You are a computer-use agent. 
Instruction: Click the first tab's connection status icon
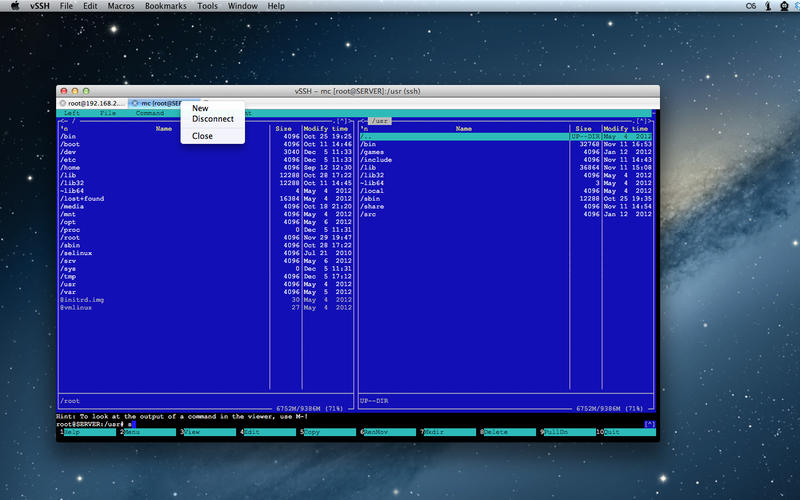click(x=62, y=103)
